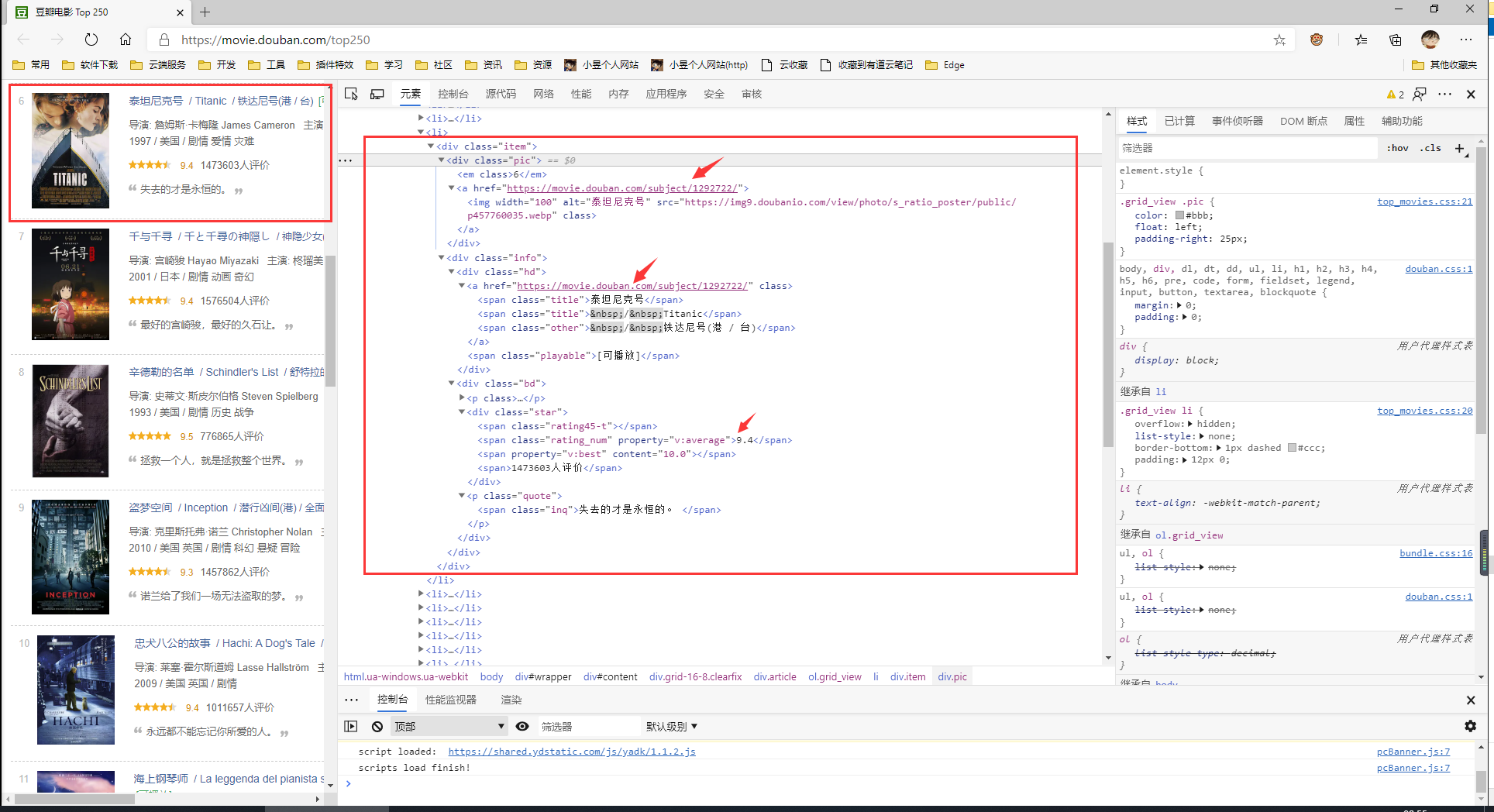
Task: Switch to the 性能 tab
Action: pyautogui.click(x=581, y=94)
